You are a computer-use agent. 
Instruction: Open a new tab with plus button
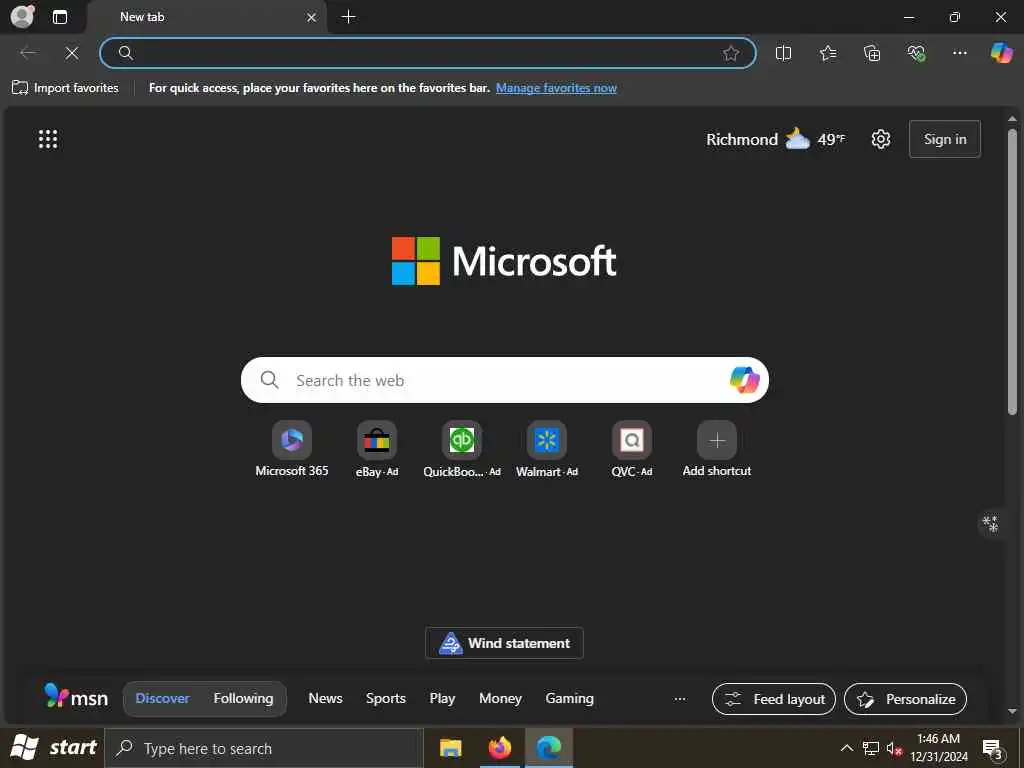pyautogui.click(x=349, y=17)
